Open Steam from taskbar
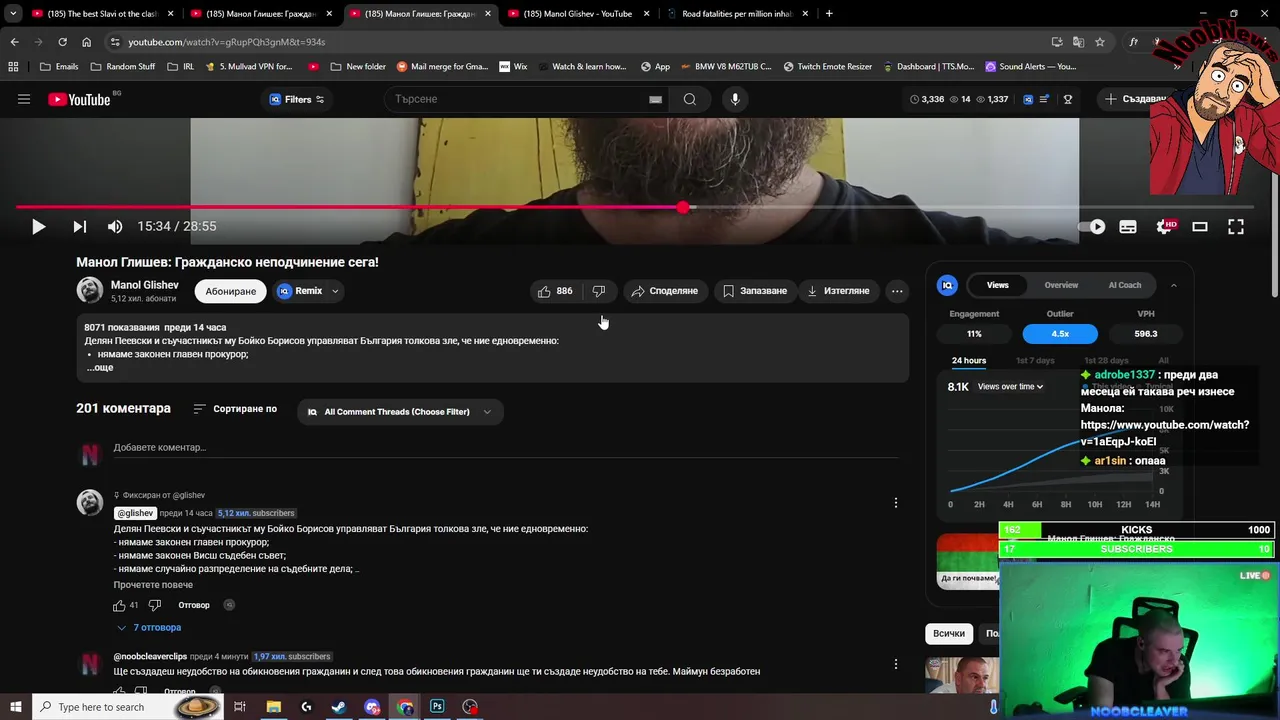Image resolution: width=1280 pixels, height=720 pixels. [339, 707]
